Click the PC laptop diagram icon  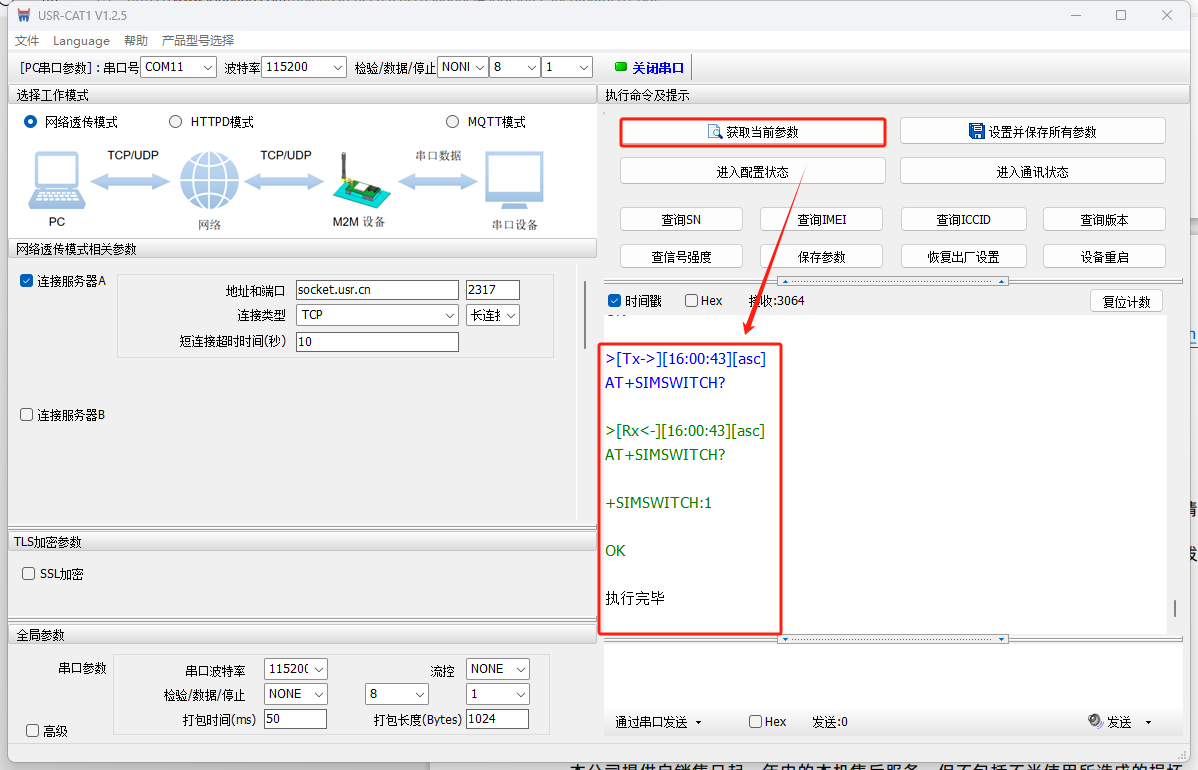[56, 182]
